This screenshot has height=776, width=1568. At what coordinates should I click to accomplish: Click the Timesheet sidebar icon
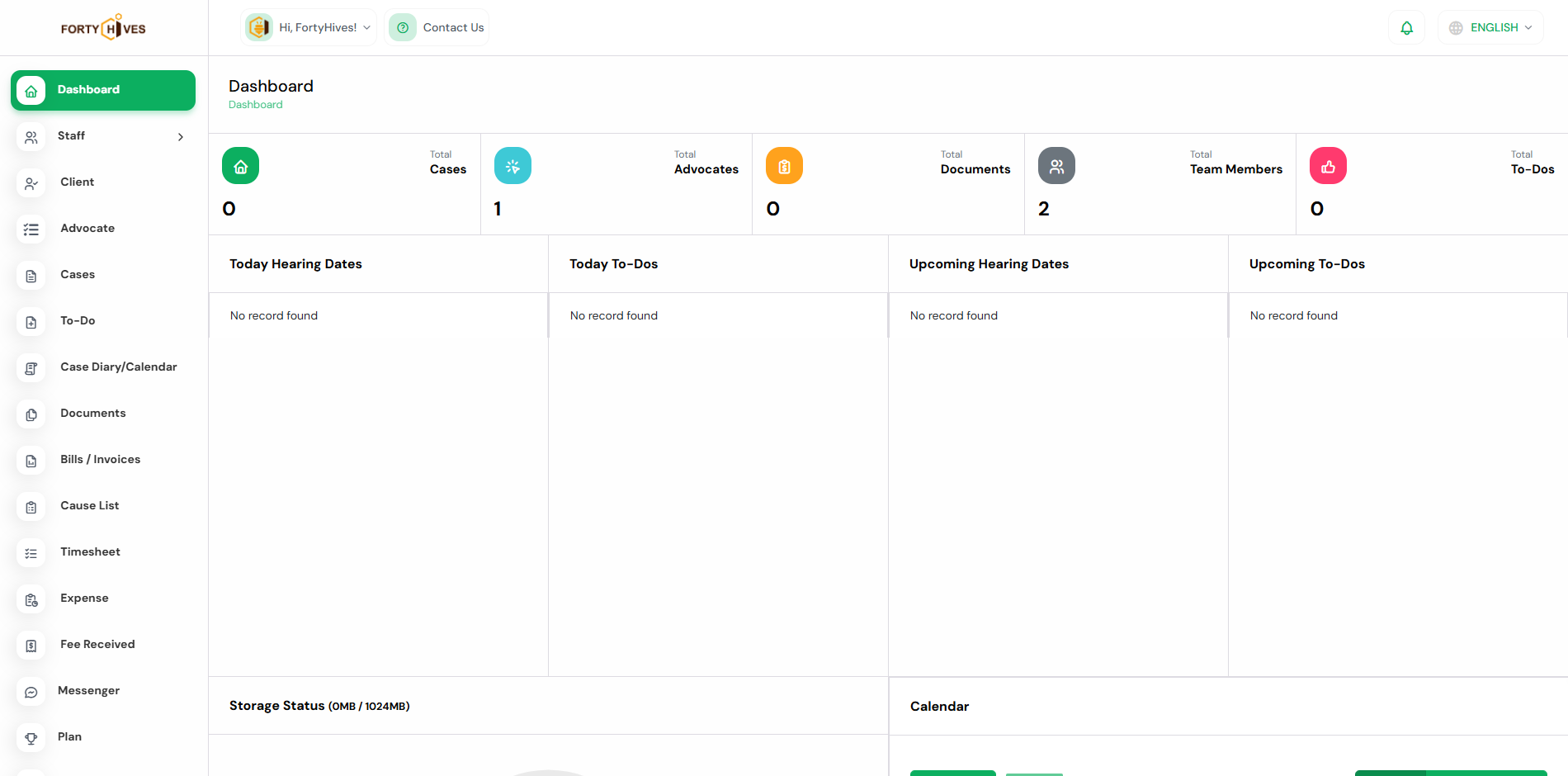tap(31, 553)
